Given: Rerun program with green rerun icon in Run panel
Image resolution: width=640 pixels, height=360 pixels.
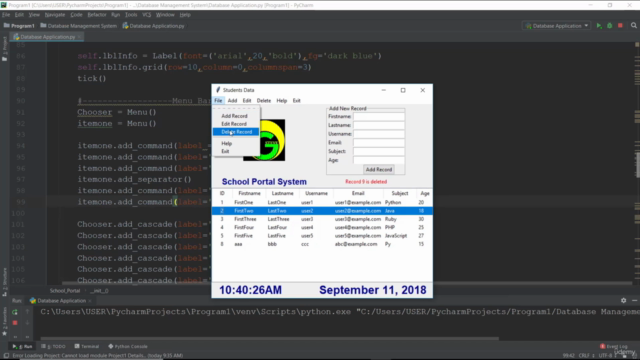Looking at the screenshot, I should tap(15, 312).
